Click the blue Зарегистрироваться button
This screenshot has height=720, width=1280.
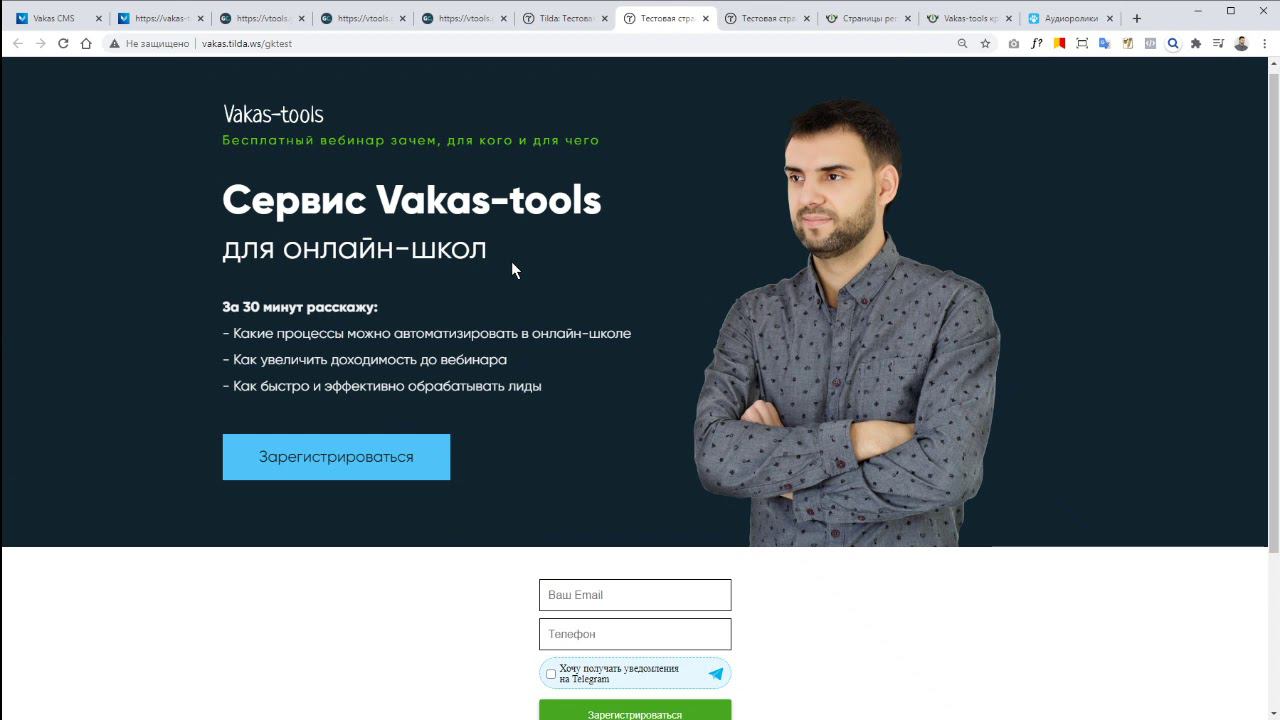click(336, 457)
